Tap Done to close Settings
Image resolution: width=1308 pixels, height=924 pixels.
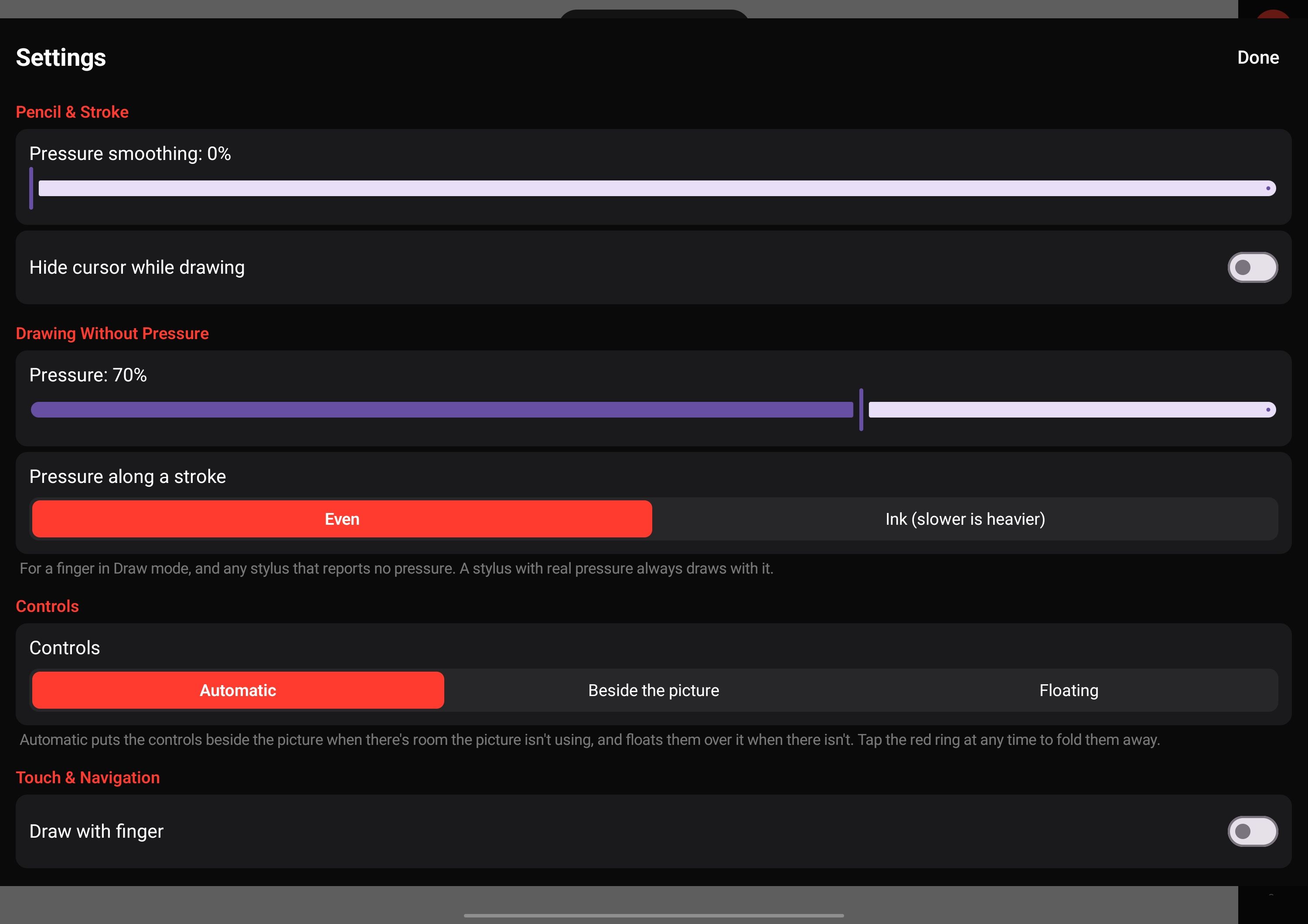pyautogui.click(x=1258, y=58)
